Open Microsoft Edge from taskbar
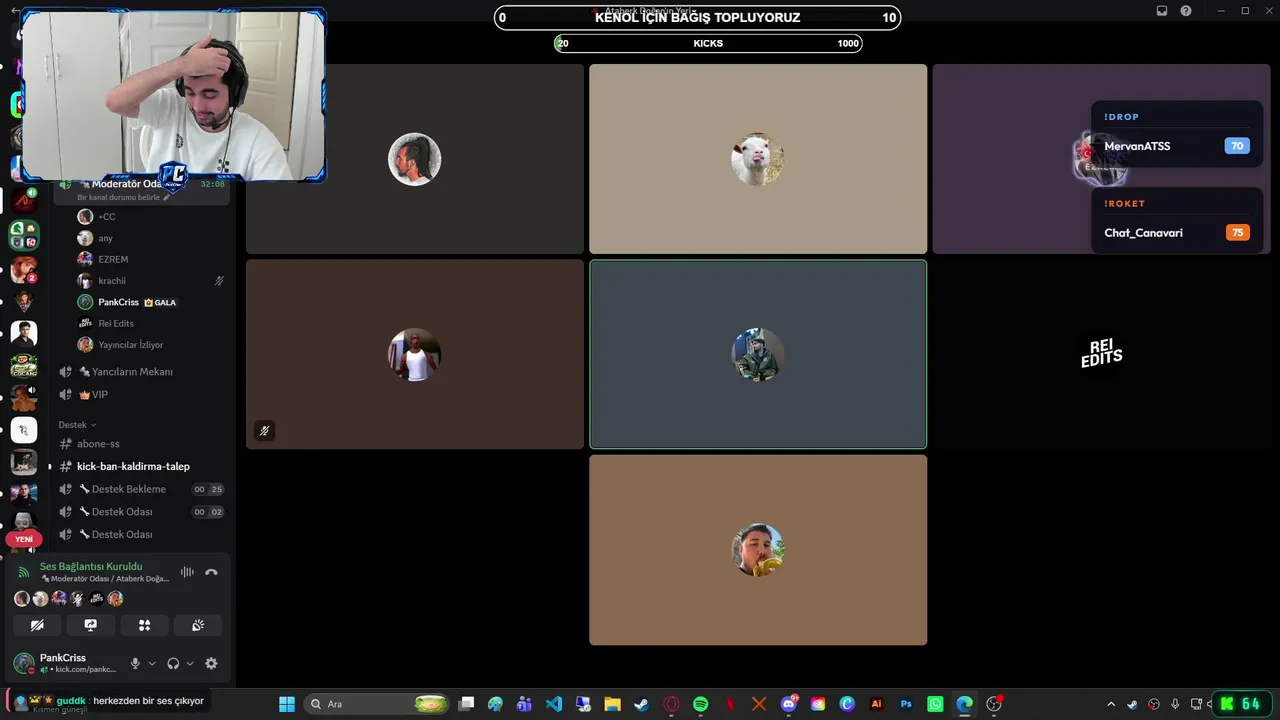This screenshot has height=720, width=1280. tap(964, 704)
